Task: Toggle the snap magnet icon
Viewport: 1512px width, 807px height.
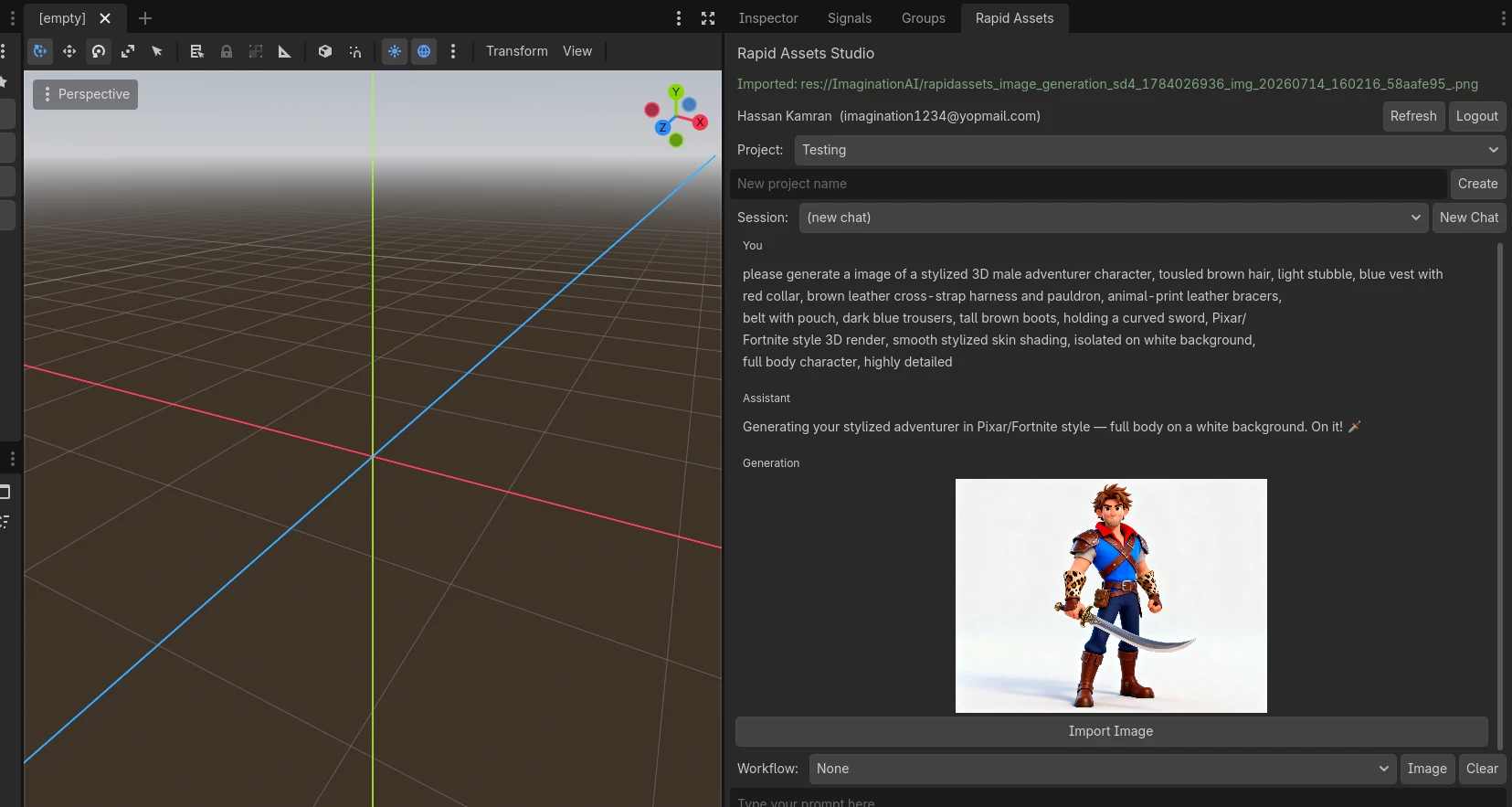Action: point(355,51)
